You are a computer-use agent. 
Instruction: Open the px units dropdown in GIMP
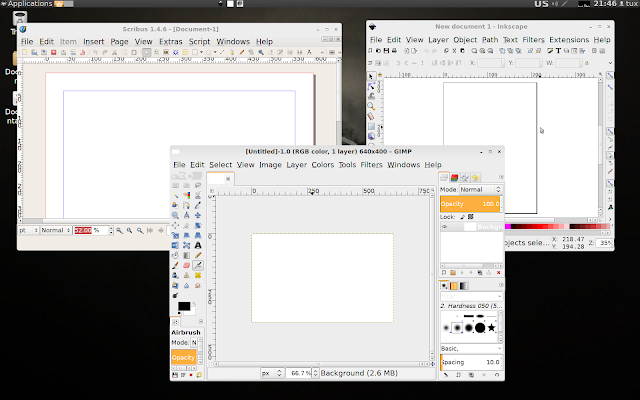coord(271,373)
